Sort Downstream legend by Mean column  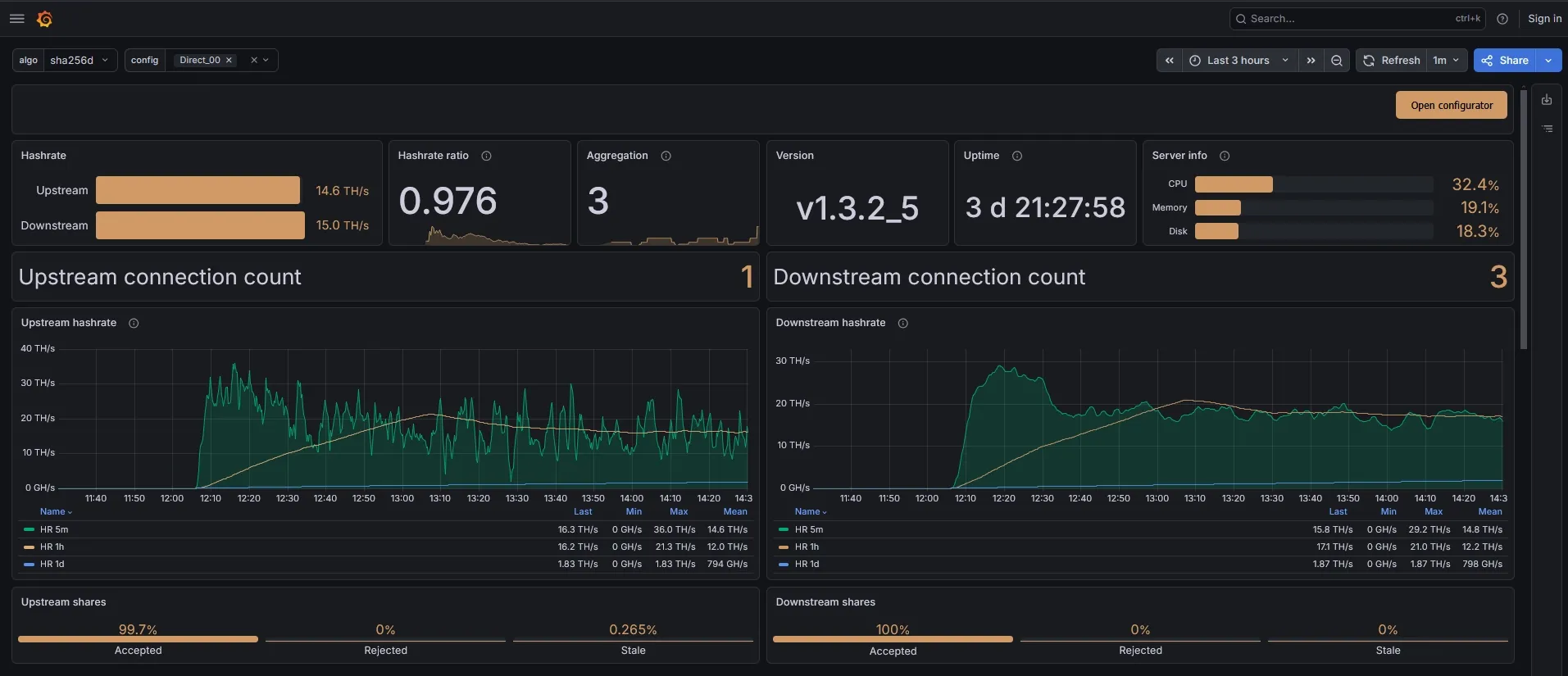1490,511
